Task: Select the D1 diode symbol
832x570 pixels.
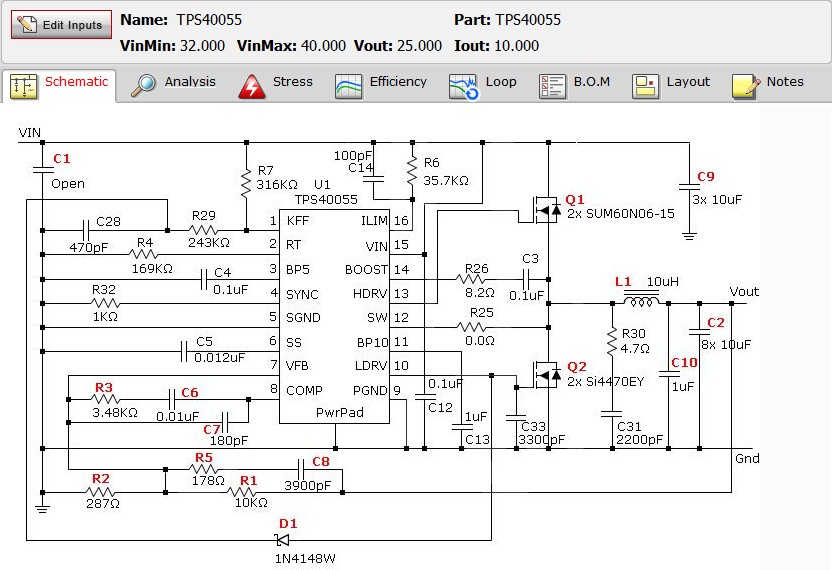Action: pos(282,540)
